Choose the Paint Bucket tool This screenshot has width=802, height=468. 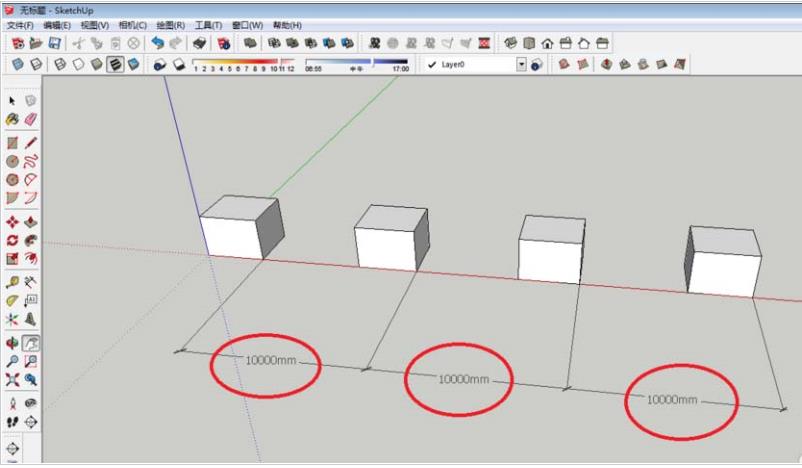(12, 120)
